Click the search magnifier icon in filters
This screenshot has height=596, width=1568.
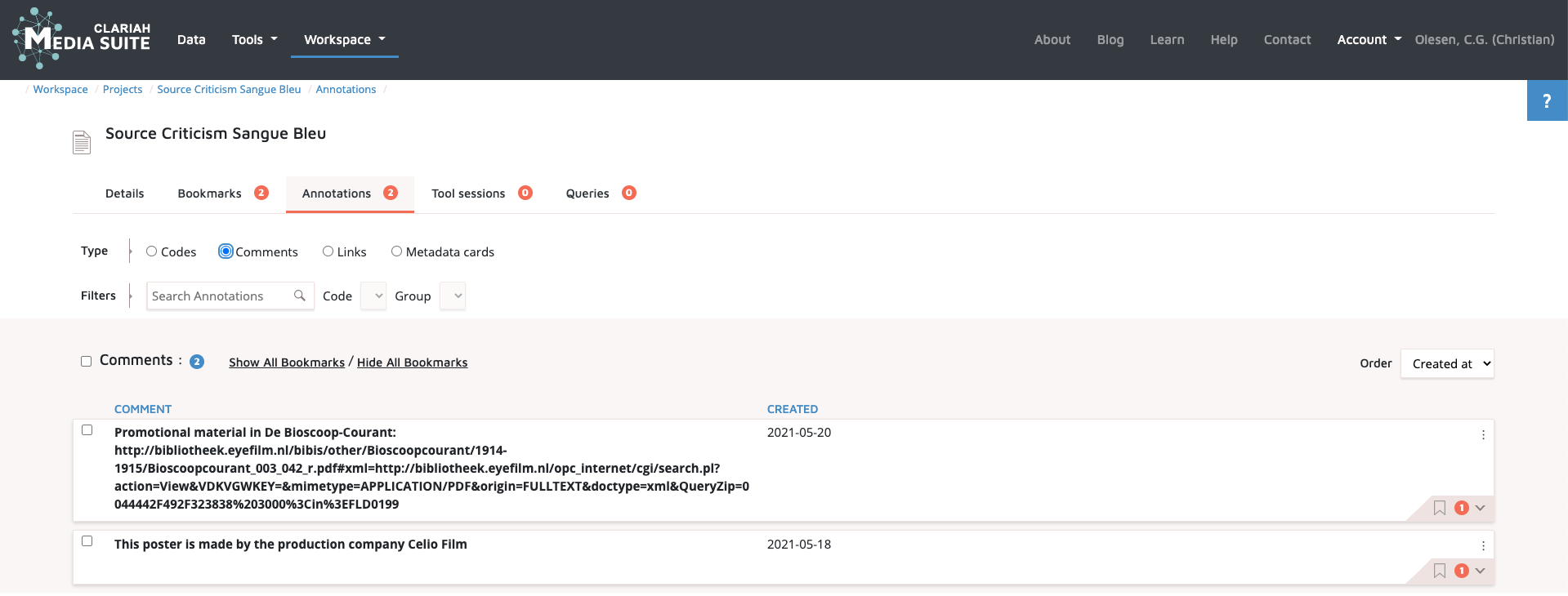(x=300, y=296)
